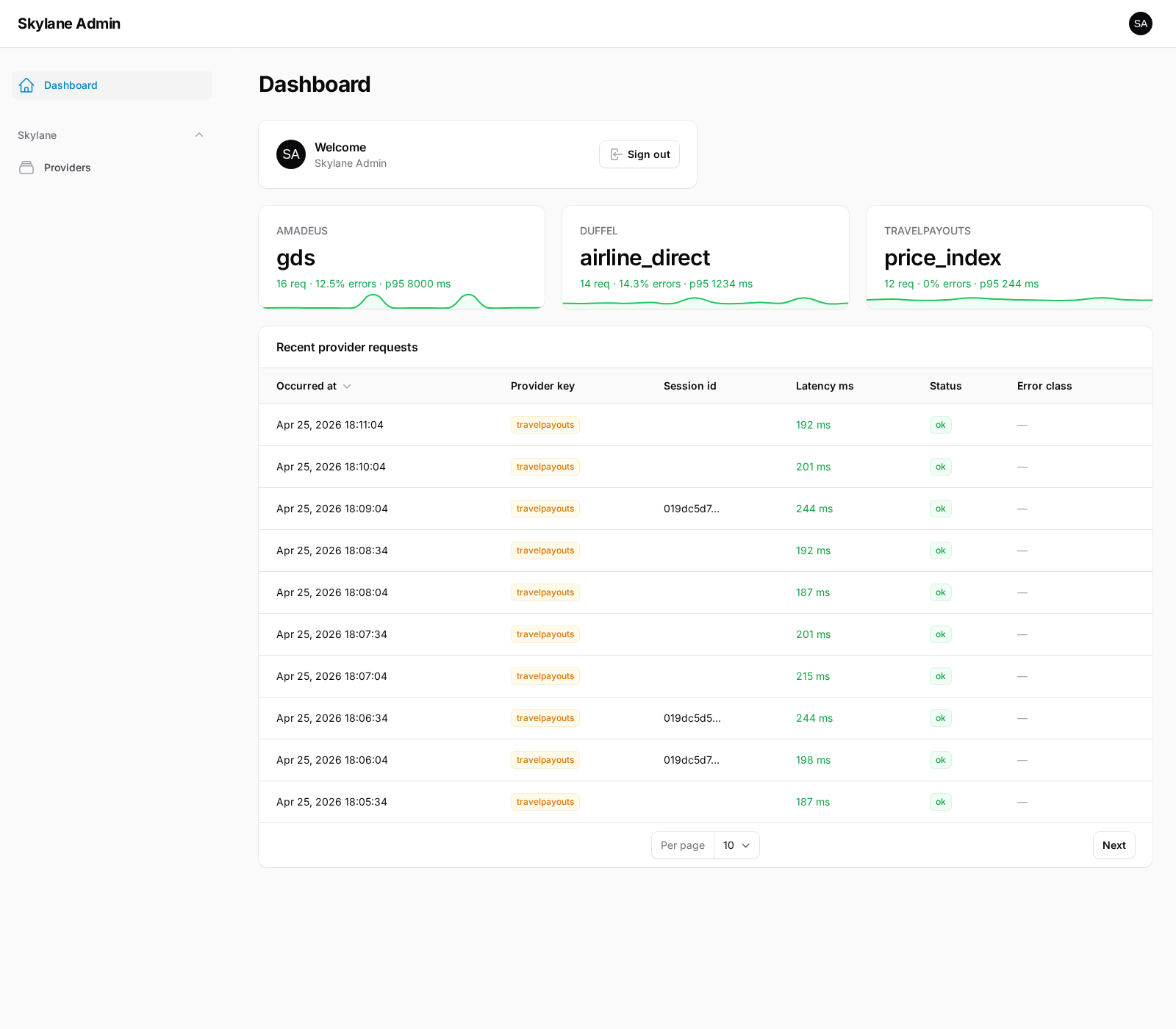This screenshot has width=1176, height=1029.
Task: Click the 215 ms latency value
Action: pos(813,676)
